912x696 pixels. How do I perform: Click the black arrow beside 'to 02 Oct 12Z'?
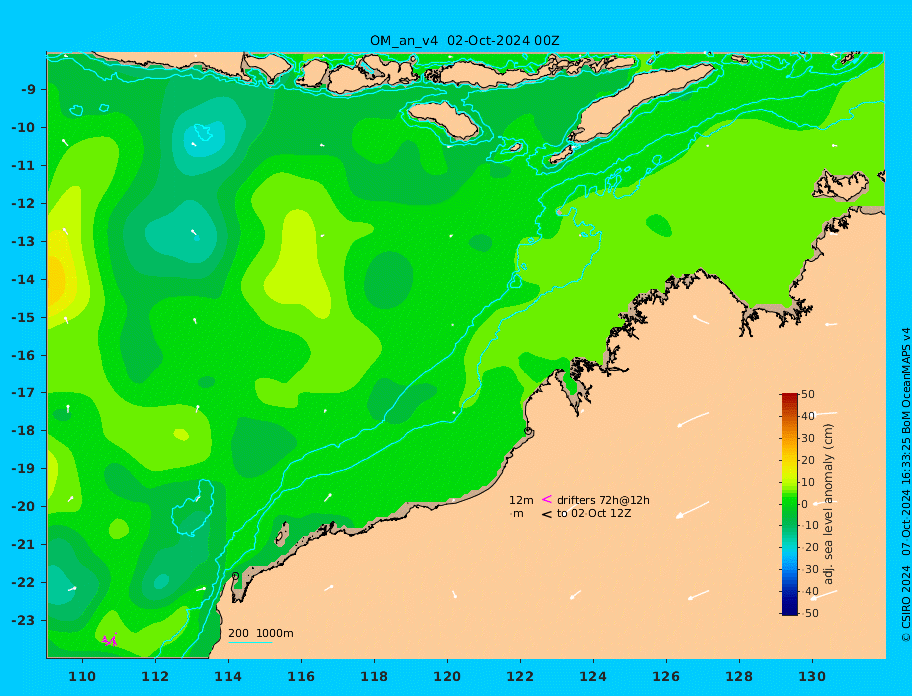point(547,514)
